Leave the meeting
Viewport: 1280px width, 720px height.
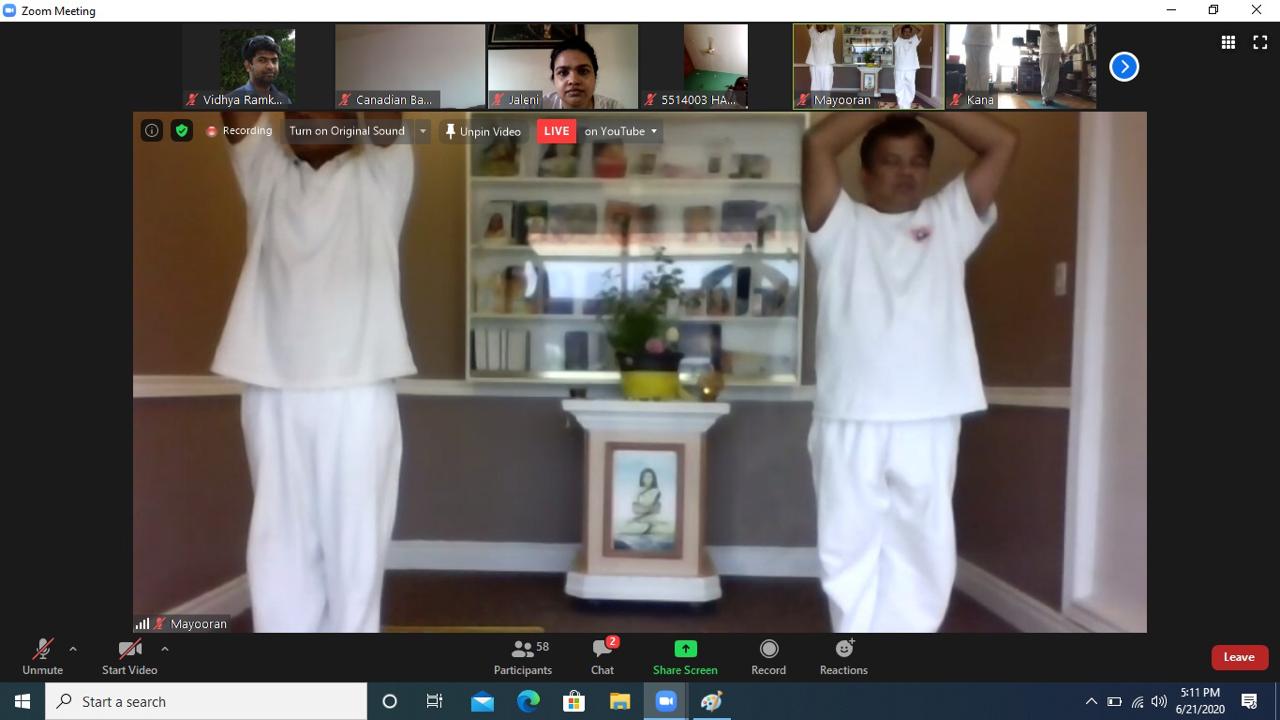[x=1240, y=657]
